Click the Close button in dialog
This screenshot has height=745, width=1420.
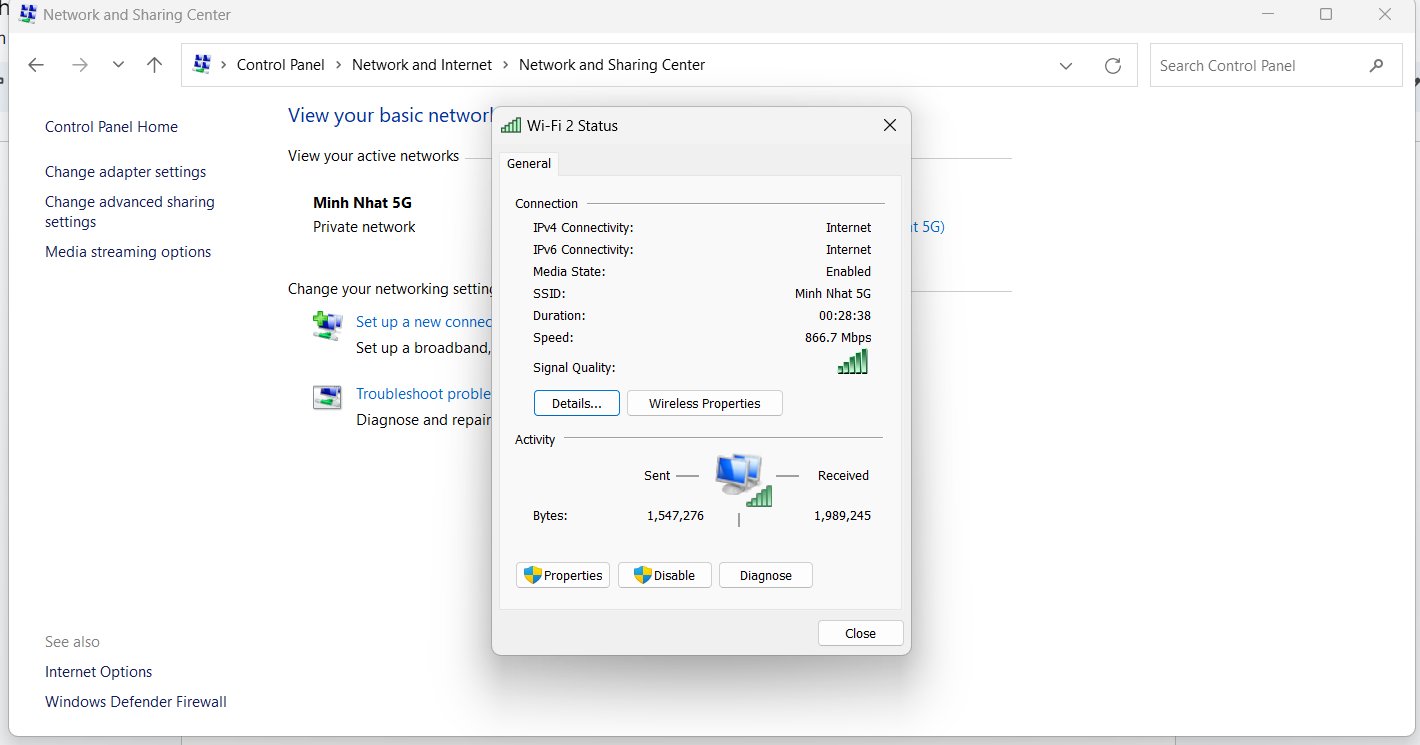coord(860,633)
